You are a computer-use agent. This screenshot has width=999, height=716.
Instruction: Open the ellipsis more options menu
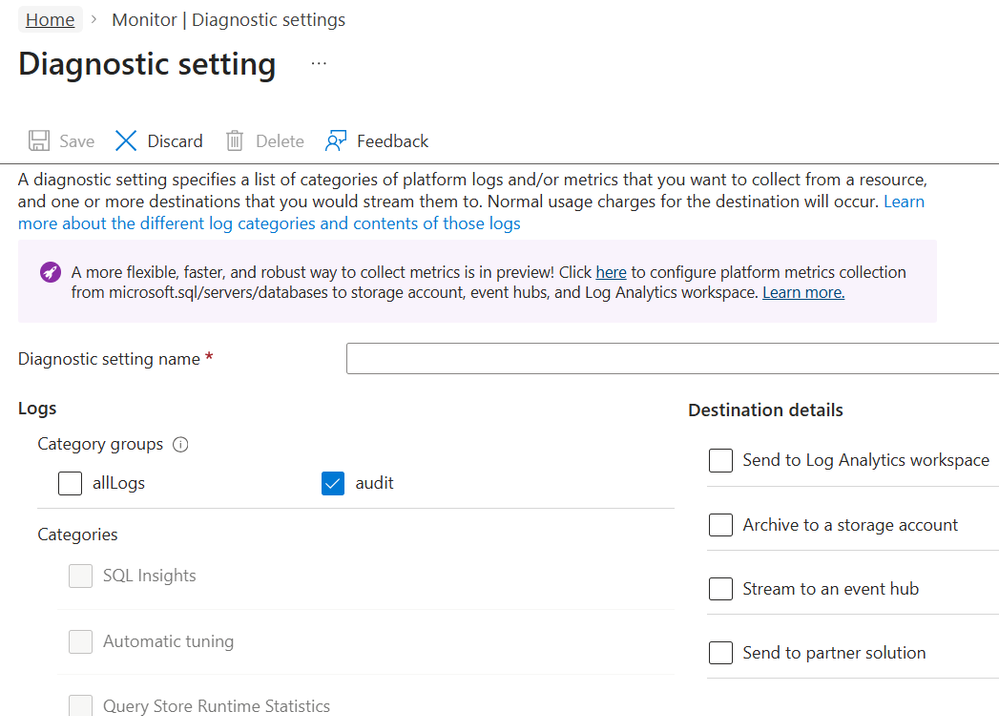pyautogui.click(x=318, y=63)
